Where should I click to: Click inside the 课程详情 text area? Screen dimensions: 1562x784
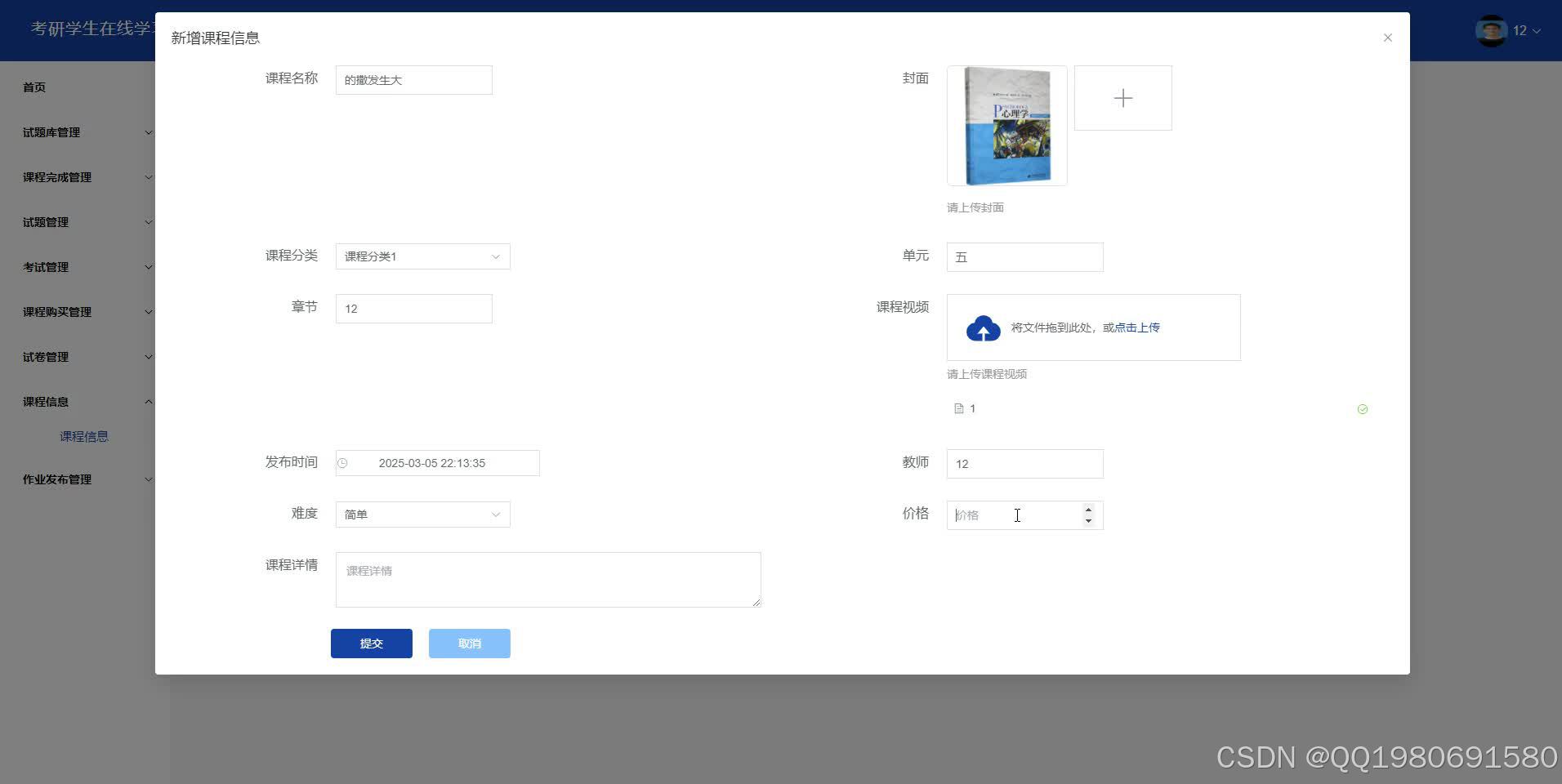[547, 579]
